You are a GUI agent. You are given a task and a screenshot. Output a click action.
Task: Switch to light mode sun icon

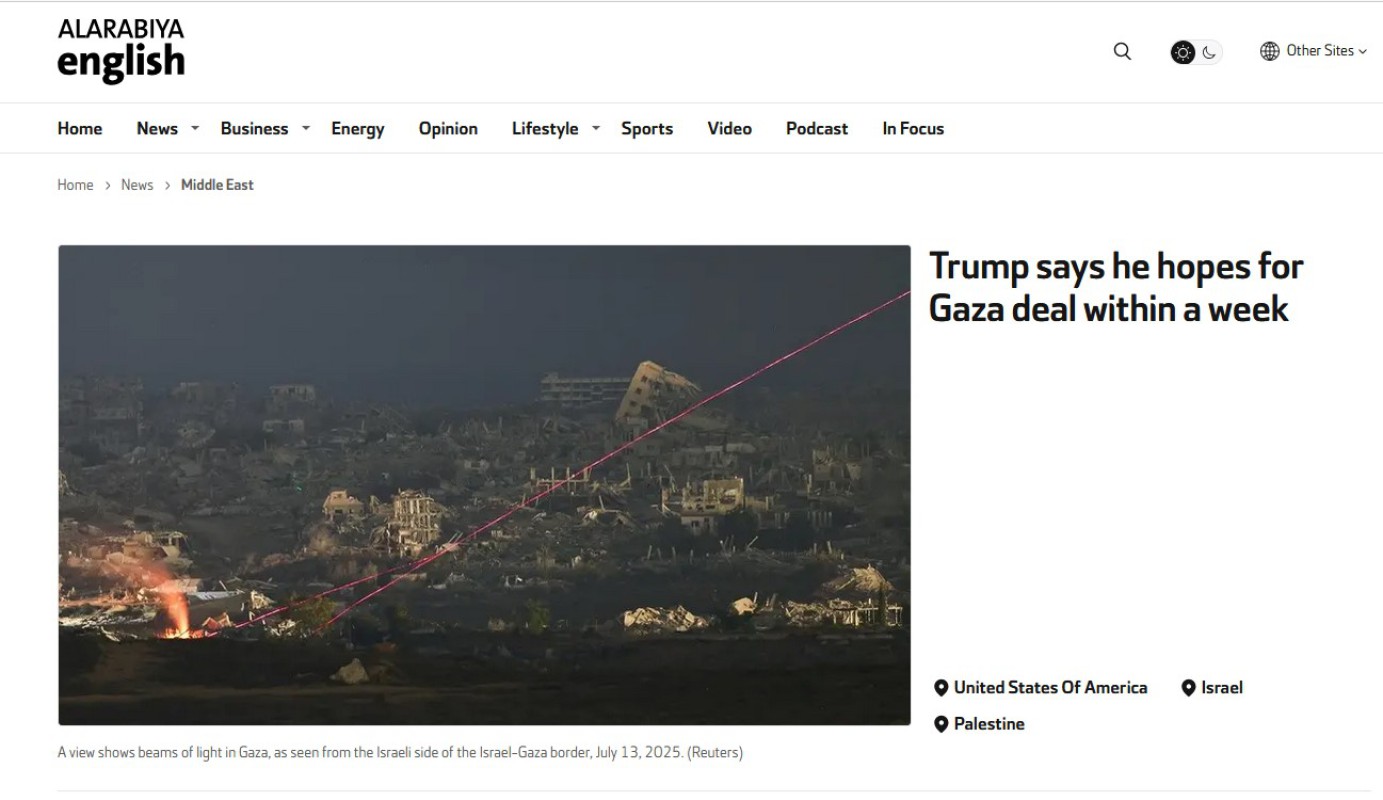click(x=1183, y=52)
